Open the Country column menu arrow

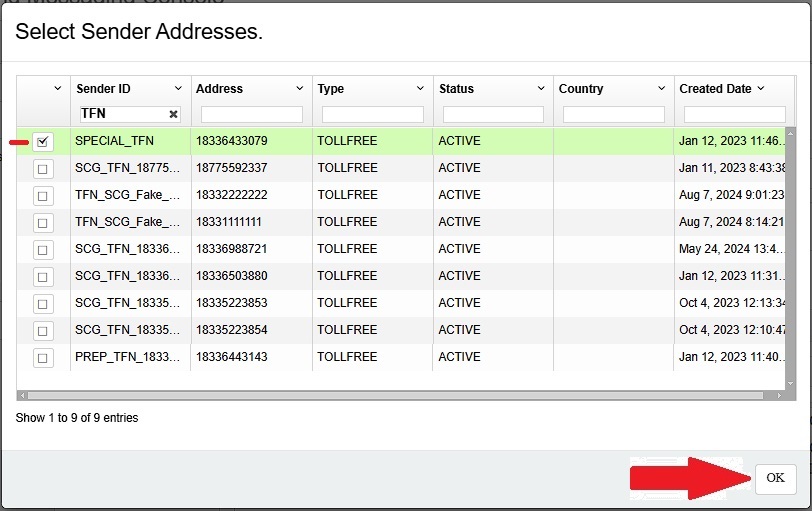pyautogui.click(x=661, y=89)
